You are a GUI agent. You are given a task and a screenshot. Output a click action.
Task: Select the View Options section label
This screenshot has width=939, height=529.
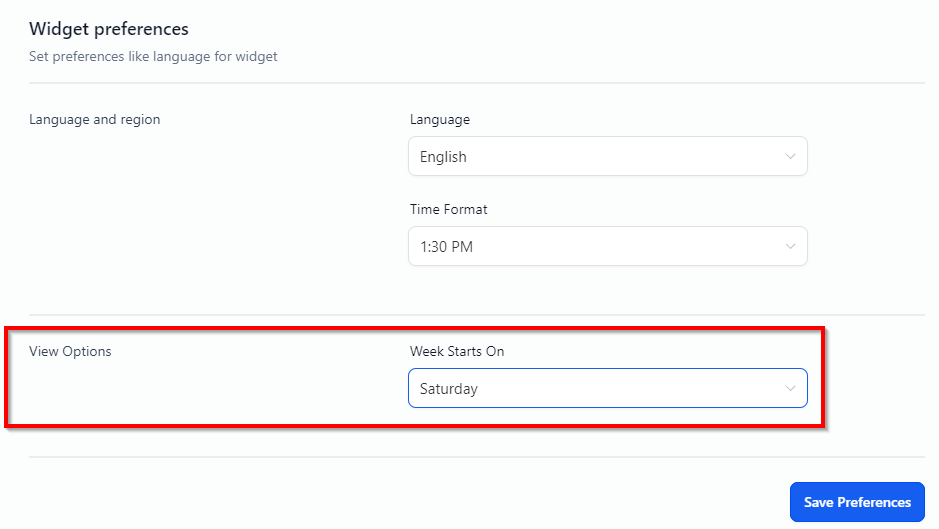coord(70,352)
